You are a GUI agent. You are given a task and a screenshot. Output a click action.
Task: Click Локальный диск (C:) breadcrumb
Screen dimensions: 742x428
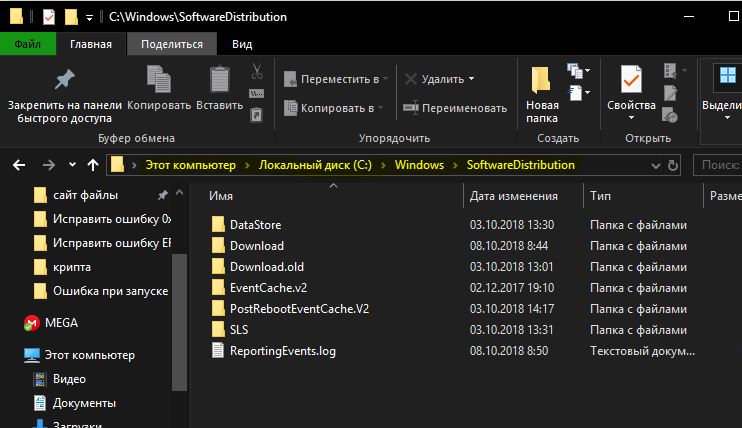(315, 165)
